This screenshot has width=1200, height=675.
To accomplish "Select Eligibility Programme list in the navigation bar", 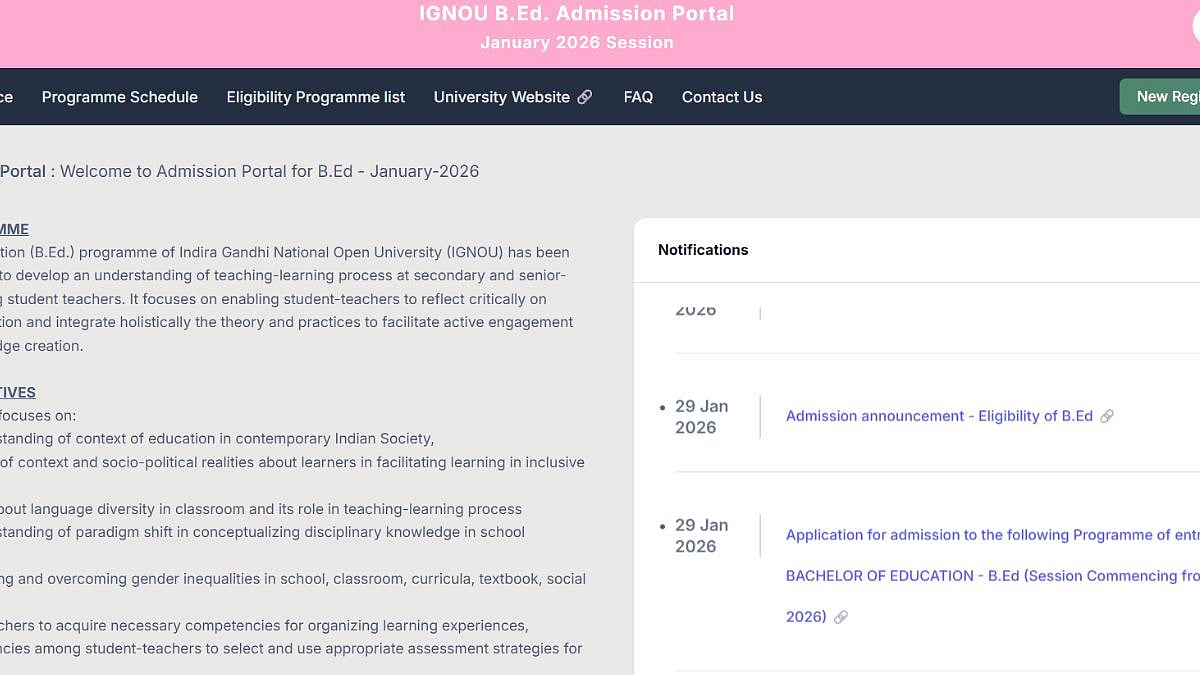I will click(x=316, y=97).
